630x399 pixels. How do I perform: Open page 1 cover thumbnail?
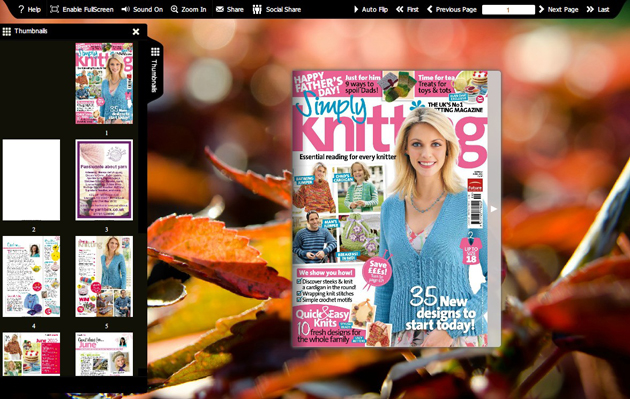click(104, 83)
